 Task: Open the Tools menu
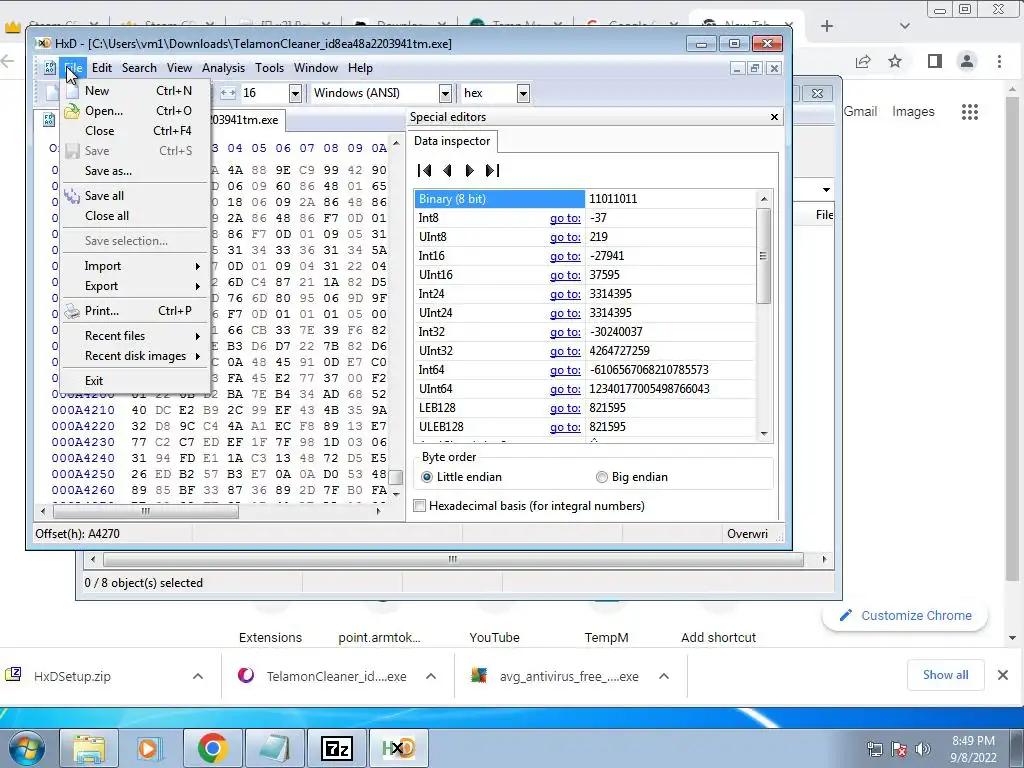pyautogui.click(x=269, y=68)
